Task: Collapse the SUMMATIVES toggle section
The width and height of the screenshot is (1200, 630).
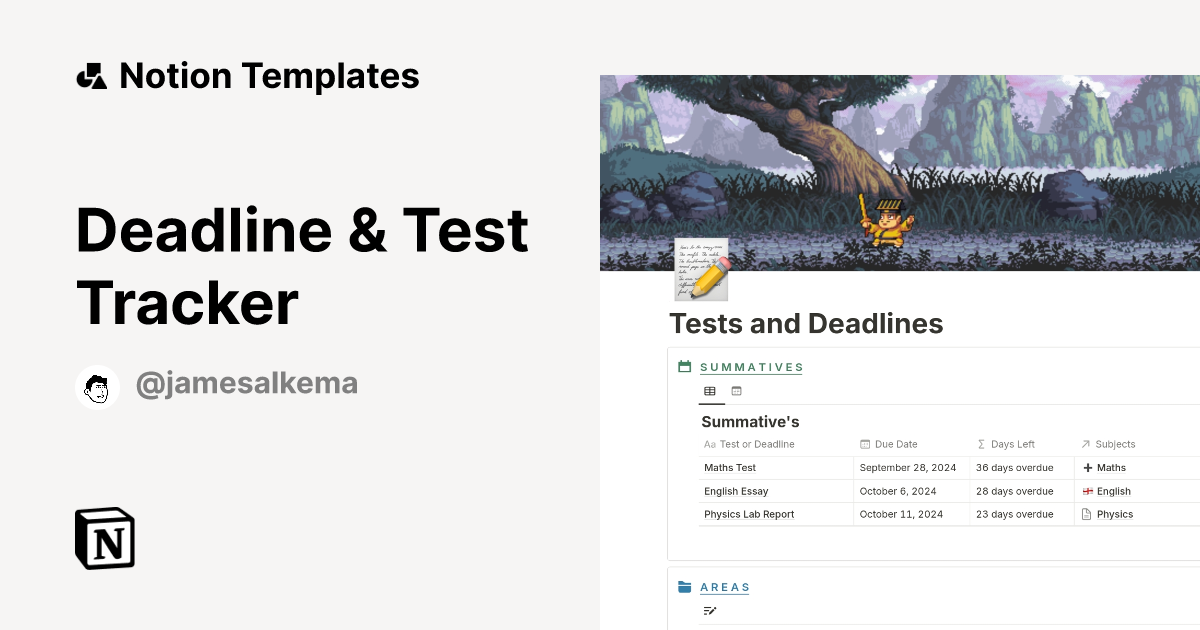Action: [x=751, y=367]
